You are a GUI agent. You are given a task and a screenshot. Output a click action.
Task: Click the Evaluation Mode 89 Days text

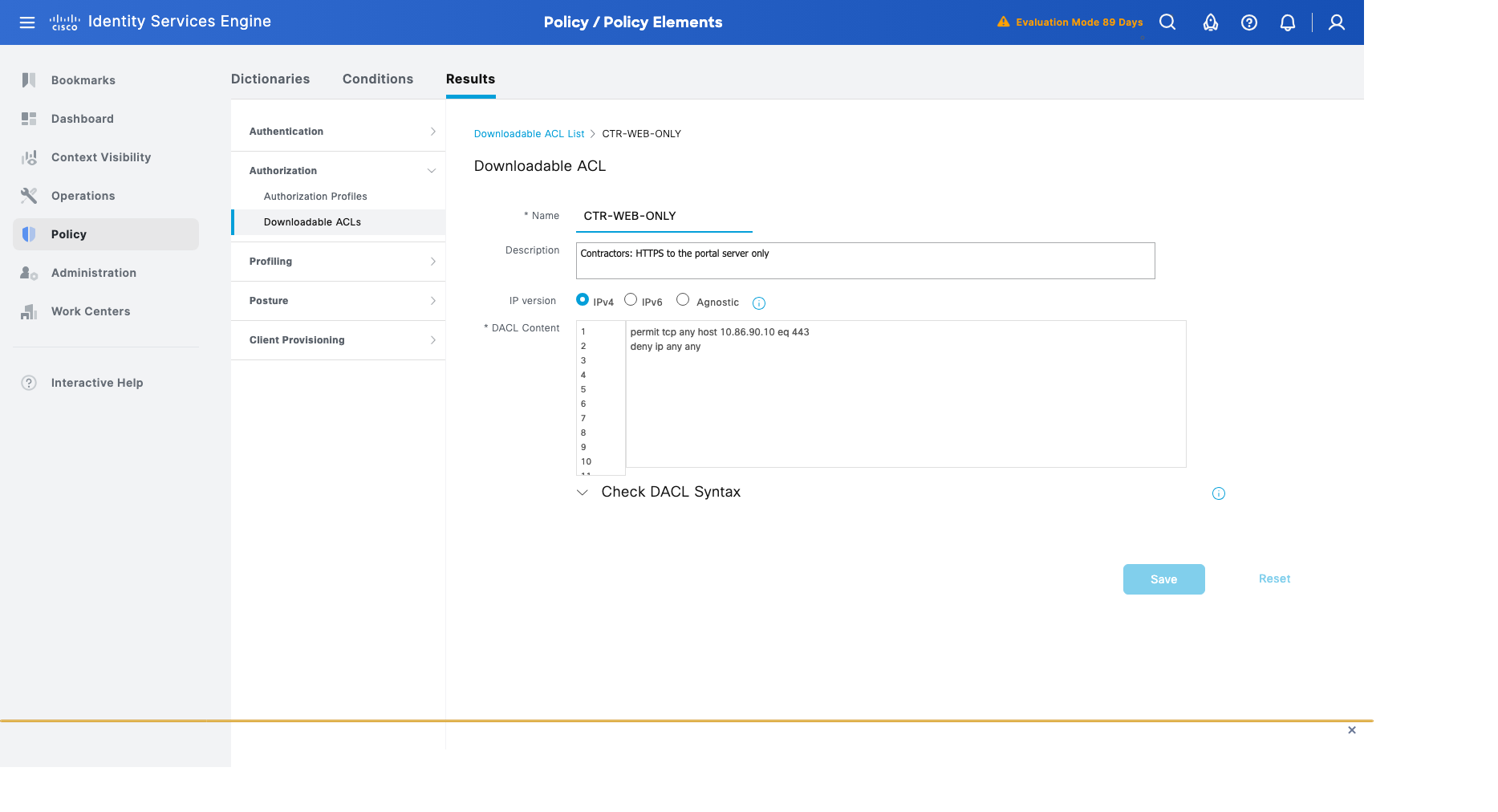[1079, 22]
